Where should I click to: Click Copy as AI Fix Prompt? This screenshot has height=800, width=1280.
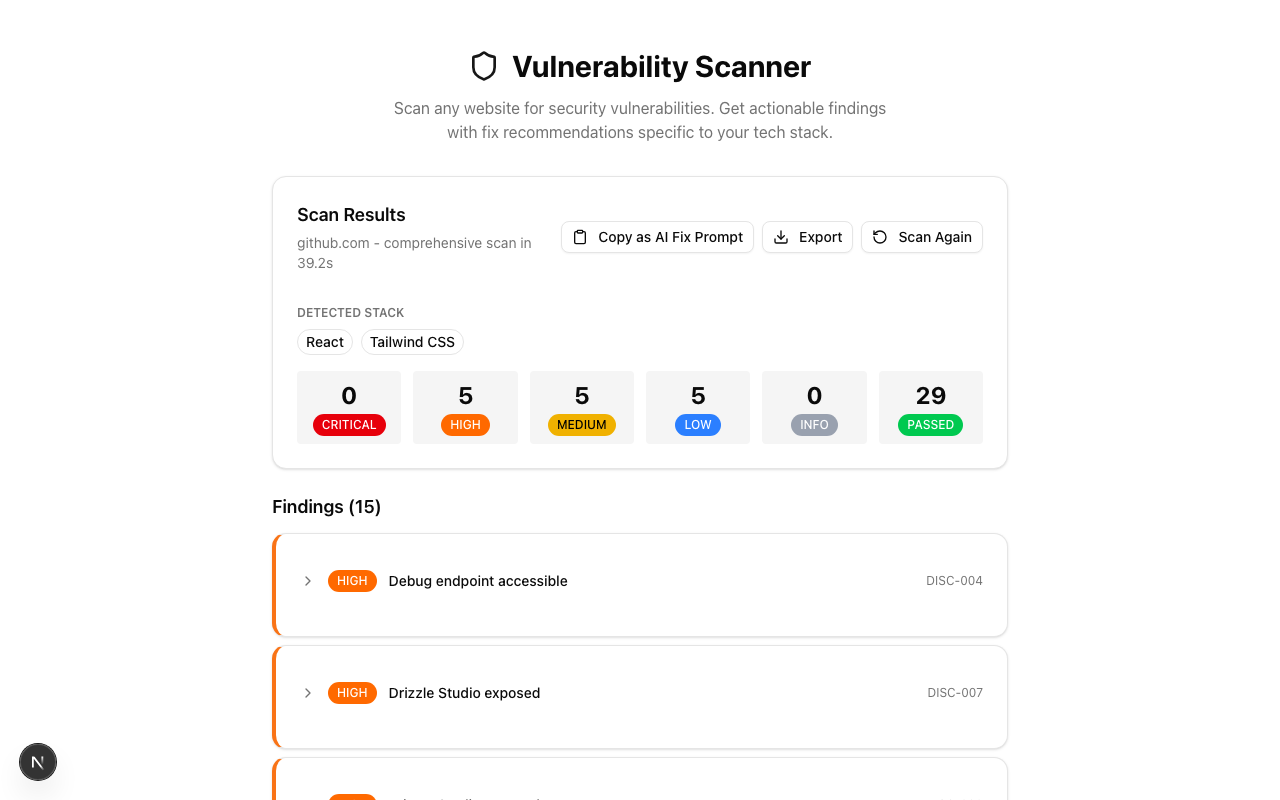[x=657, y=237]
